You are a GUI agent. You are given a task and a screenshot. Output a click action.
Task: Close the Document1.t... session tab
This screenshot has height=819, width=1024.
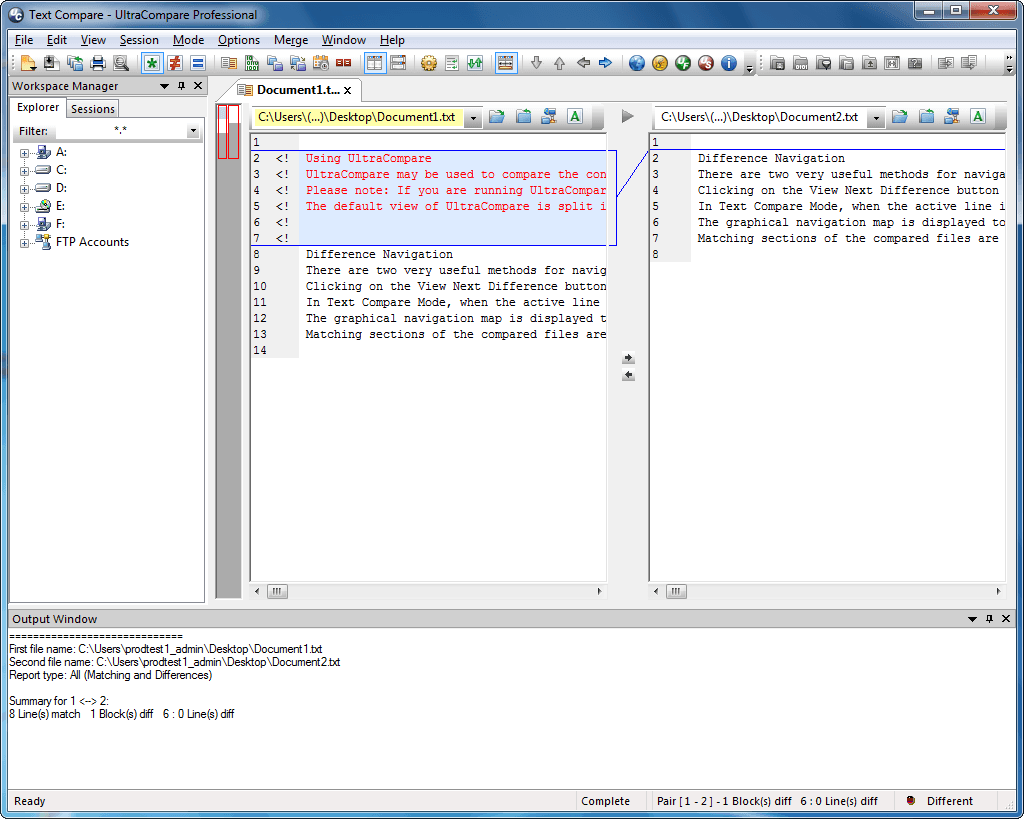347,91
